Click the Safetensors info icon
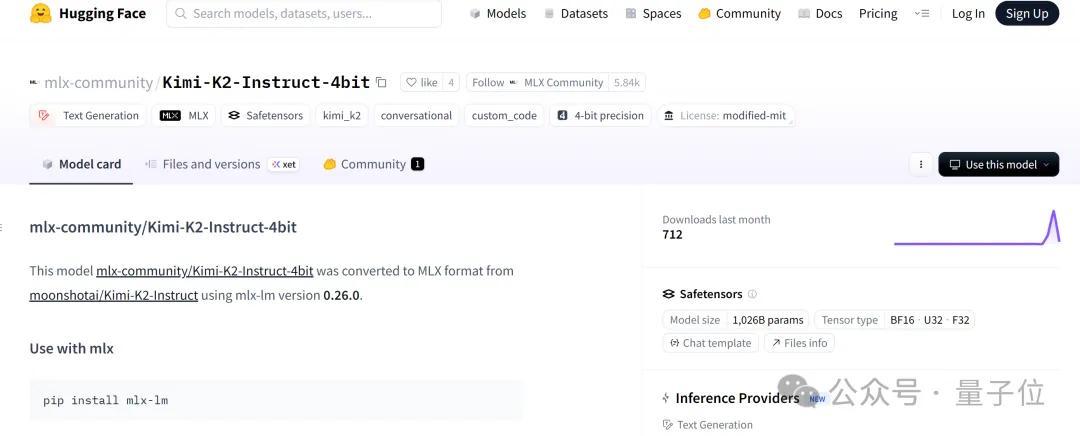This screenshot has height=436, width=1080. (752, 294)
